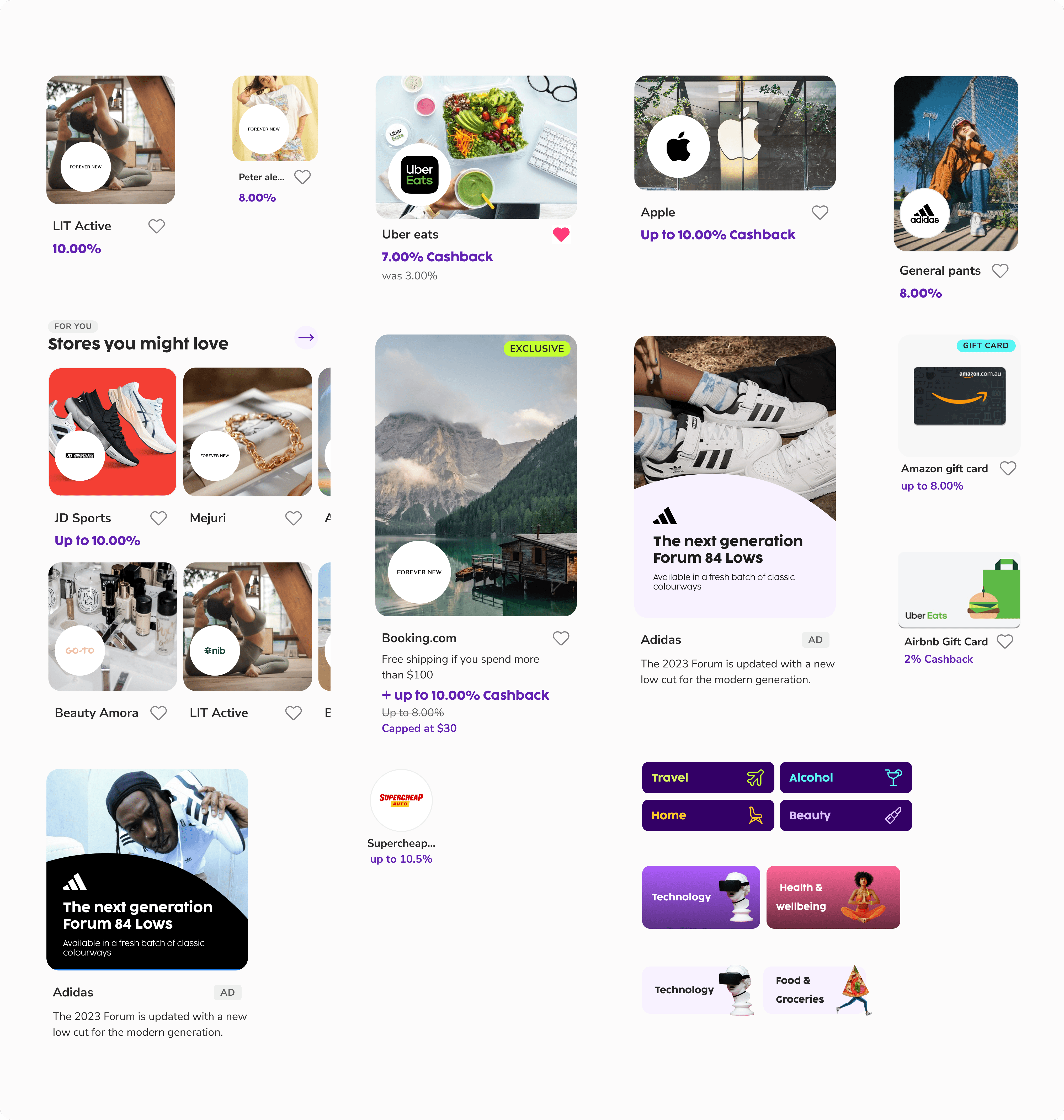
Task: Click the Apple store image
Action: 735,133
